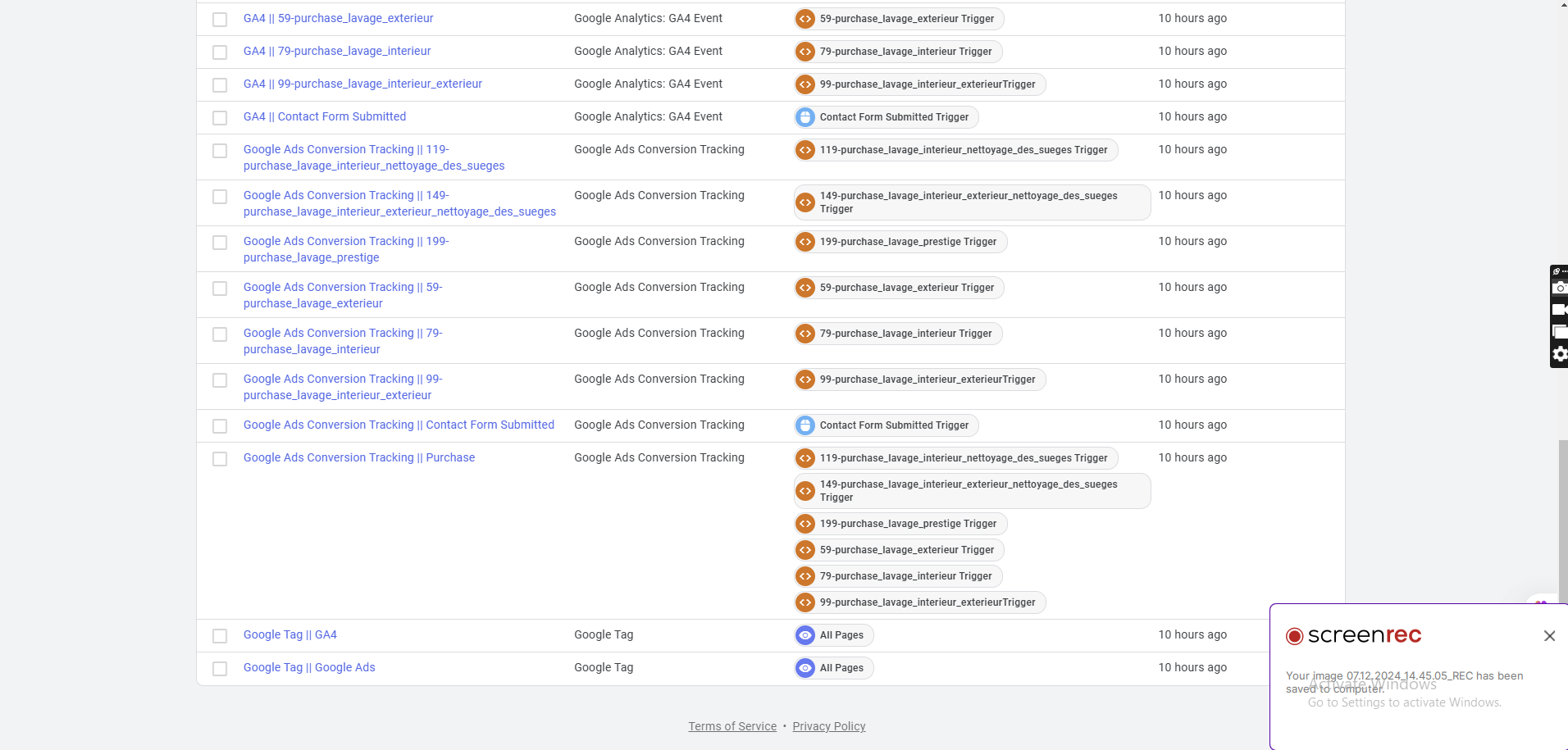This screenshot has width=1568, height=750.
Task: Open the GA4 || 99-purchase_lavage_interieur_exterieur tag
Action: [362, 84]
